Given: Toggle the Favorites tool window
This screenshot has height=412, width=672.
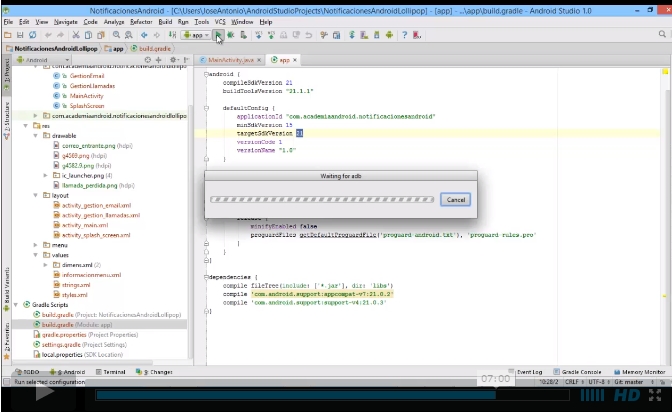Looking at the screenshot, I should [x=6, y=341].
